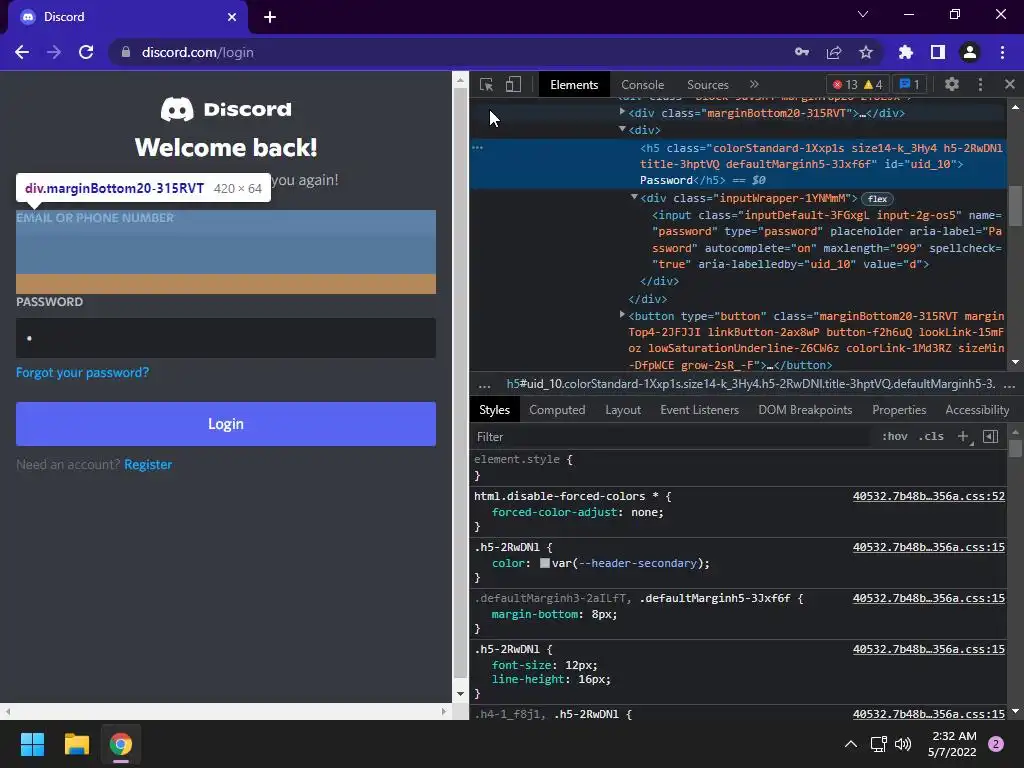Viewport: 1024px width, 768px height.
Task: Open the tab search dropdown arrow
Action: [x=863, y=14]
